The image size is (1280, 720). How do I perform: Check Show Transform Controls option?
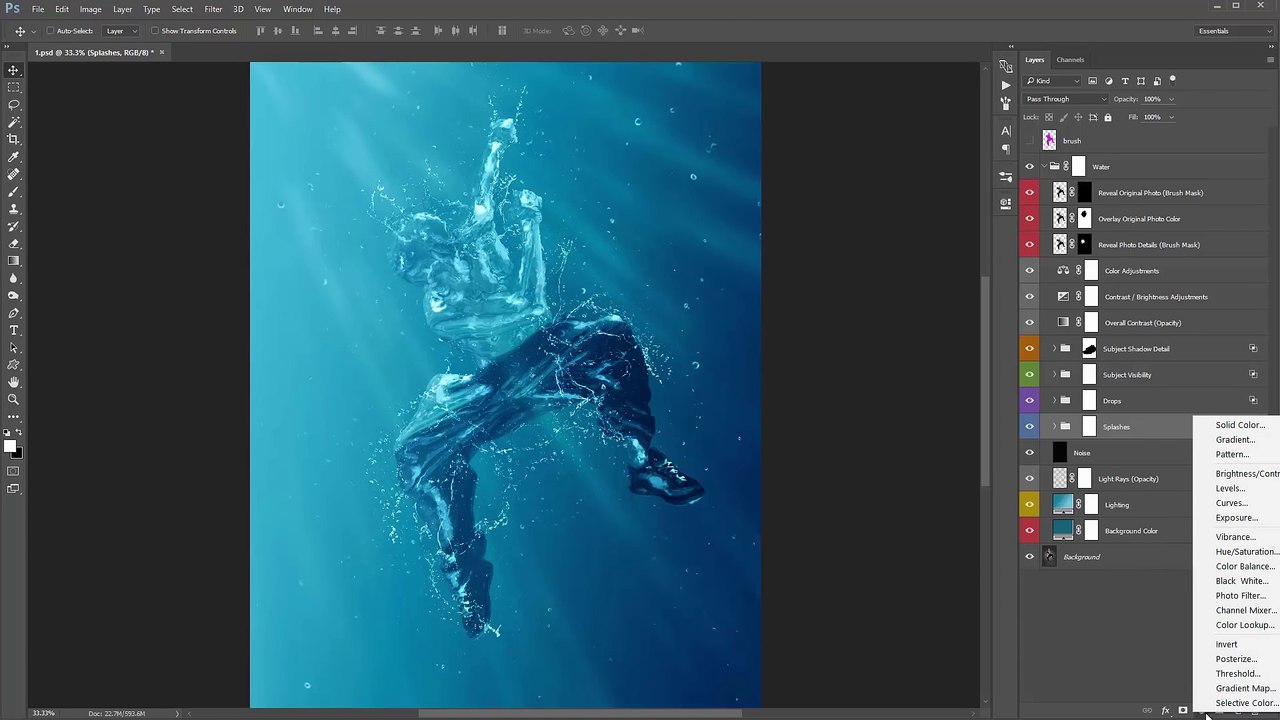coord(155,31)
